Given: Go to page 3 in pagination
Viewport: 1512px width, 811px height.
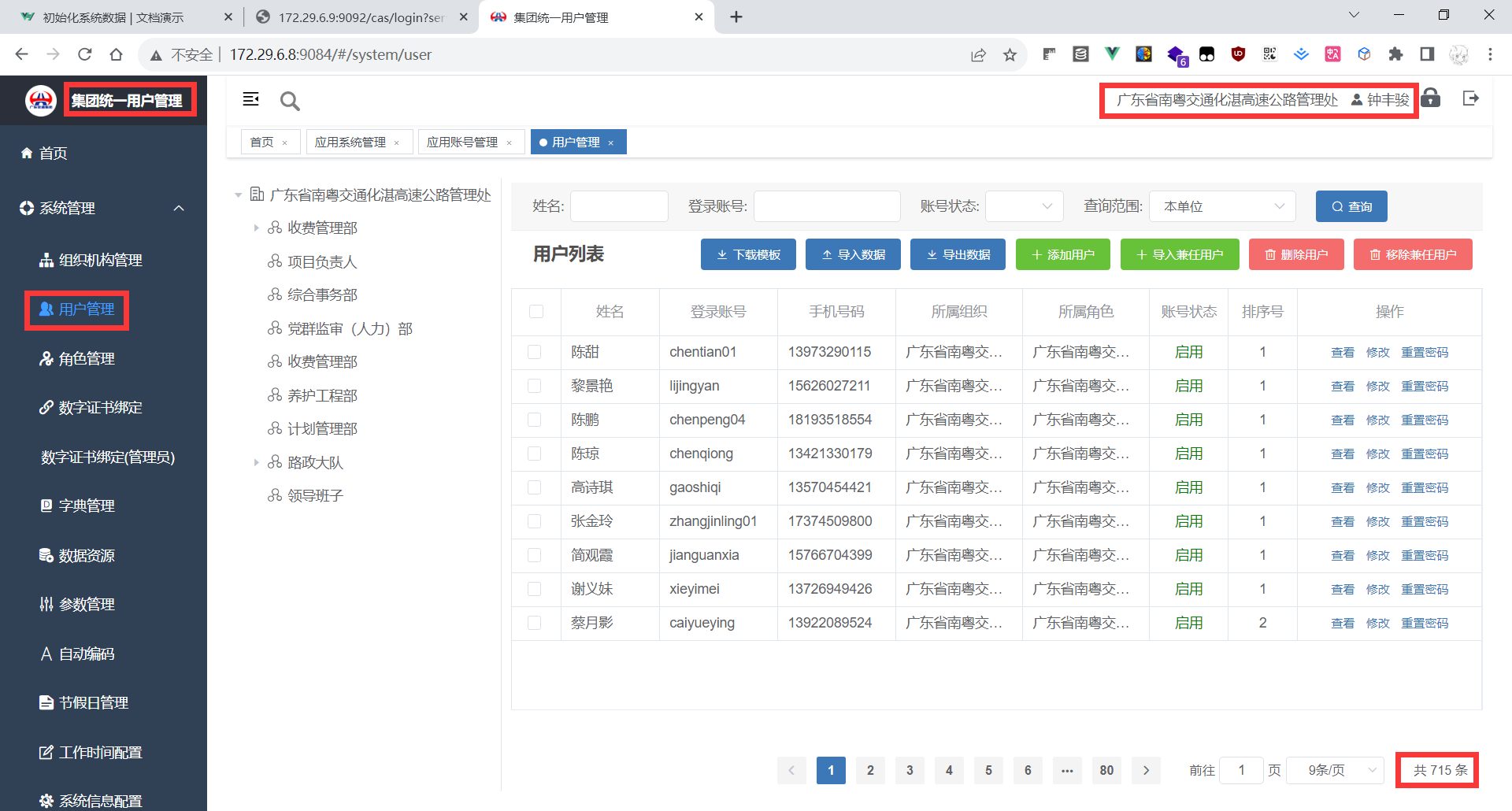Looking at the screenshot, I should (910, 770).
